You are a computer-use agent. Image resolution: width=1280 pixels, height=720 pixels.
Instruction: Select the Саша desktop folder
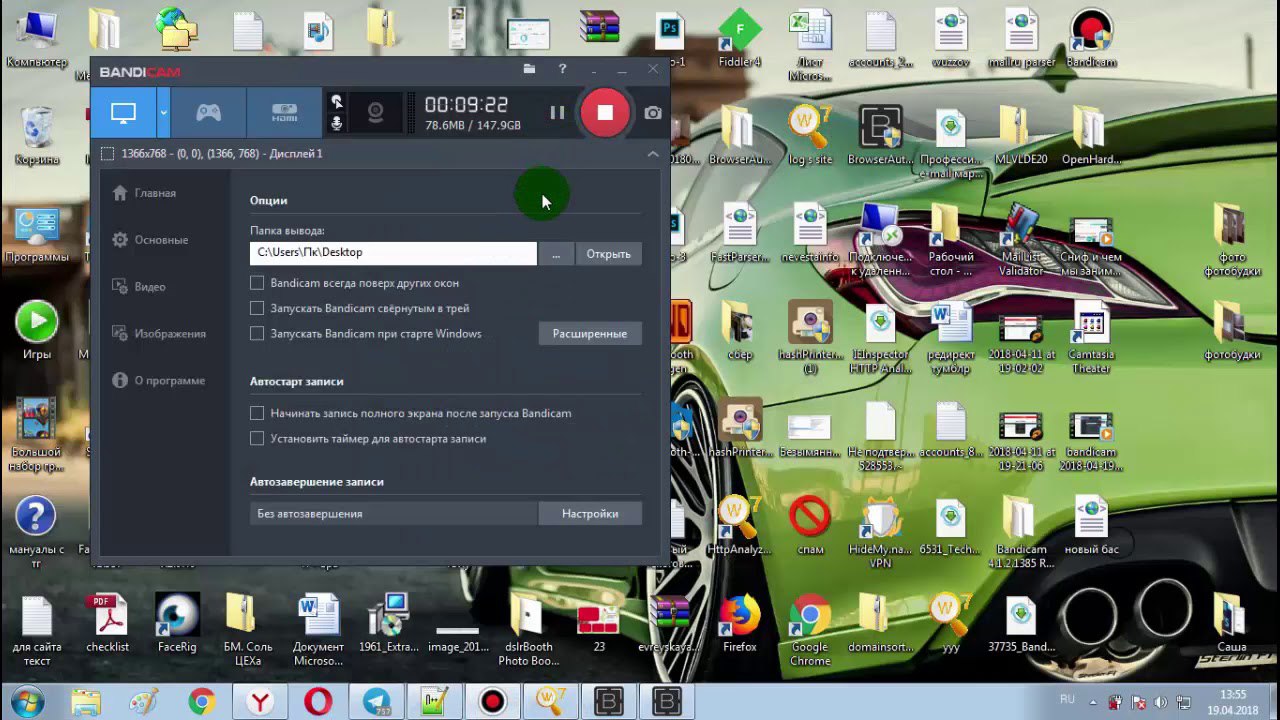pyautogui.click(x=1231, y=624)
